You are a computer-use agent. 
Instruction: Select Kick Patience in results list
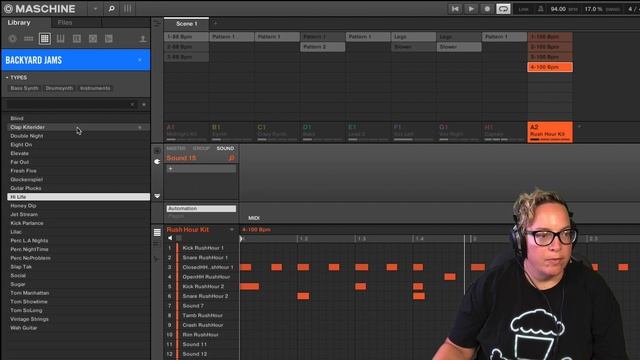pos(78,223)
